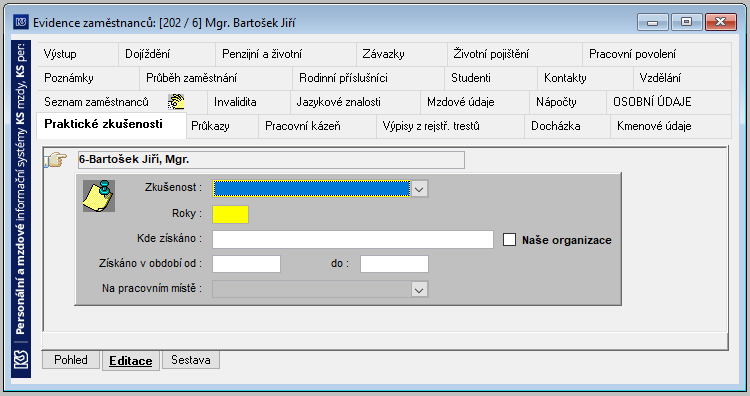
Task: Switch to the Rodinní příslušníci tab
Action: click(368, 78)
